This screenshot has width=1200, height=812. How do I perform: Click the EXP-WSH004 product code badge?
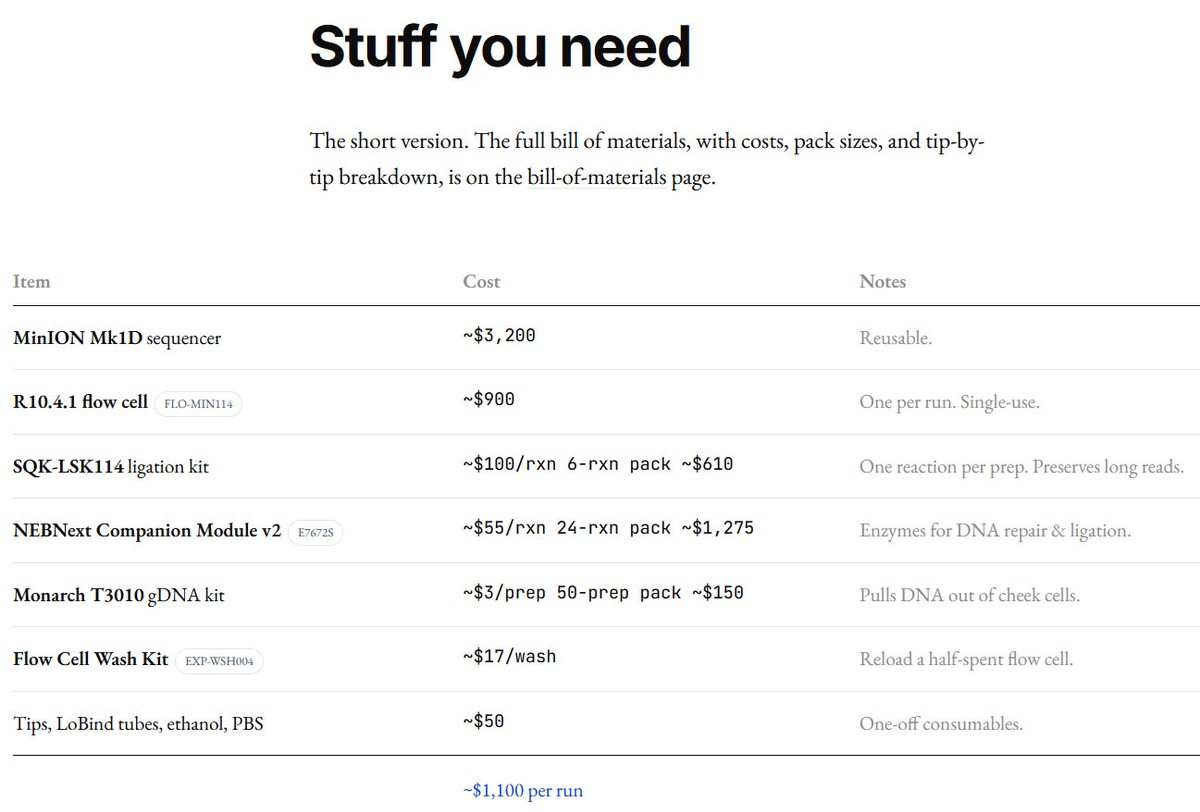[218, 660]
